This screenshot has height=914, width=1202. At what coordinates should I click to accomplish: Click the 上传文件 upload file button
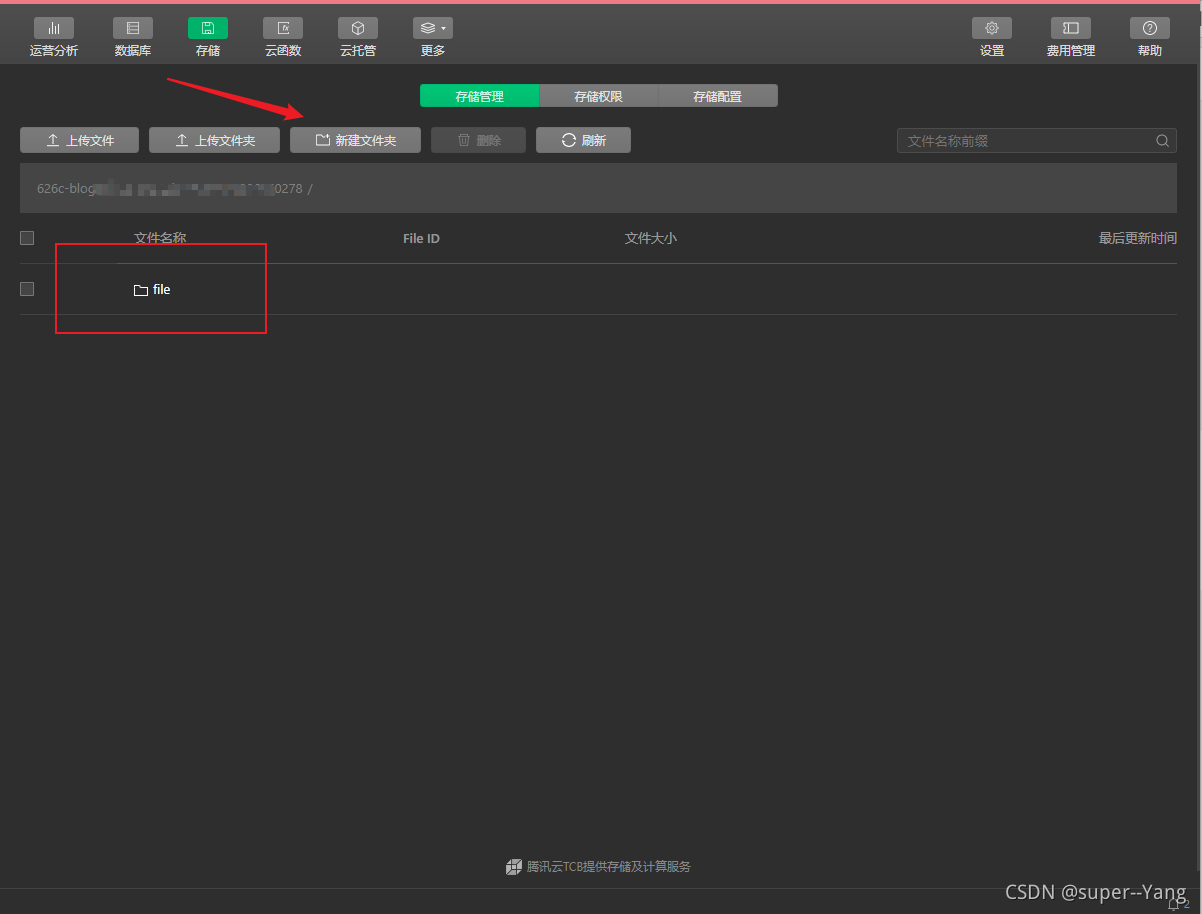pyautogui.click(x=80, y=140)
